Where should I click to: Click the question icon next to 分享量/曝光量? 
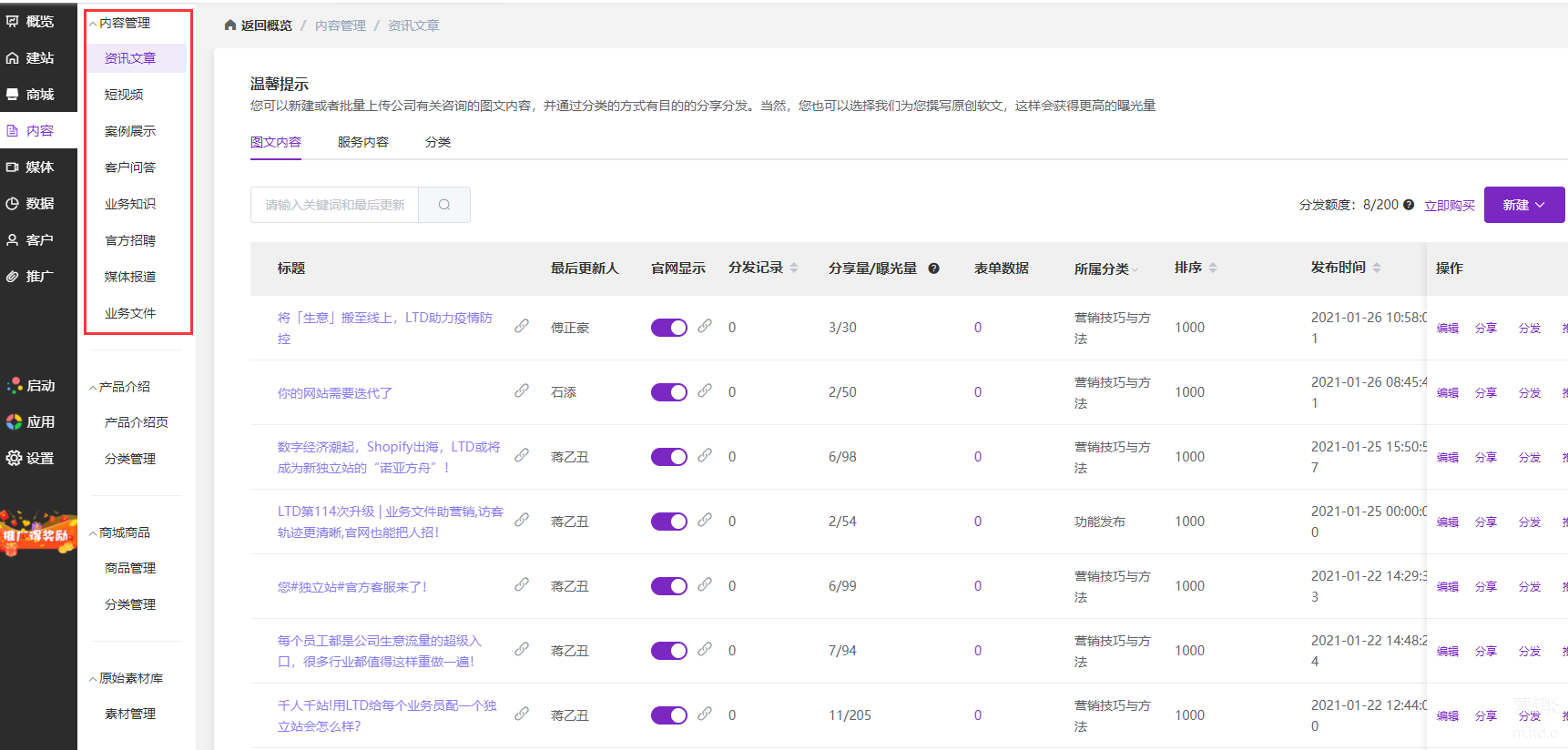(933, 269)
